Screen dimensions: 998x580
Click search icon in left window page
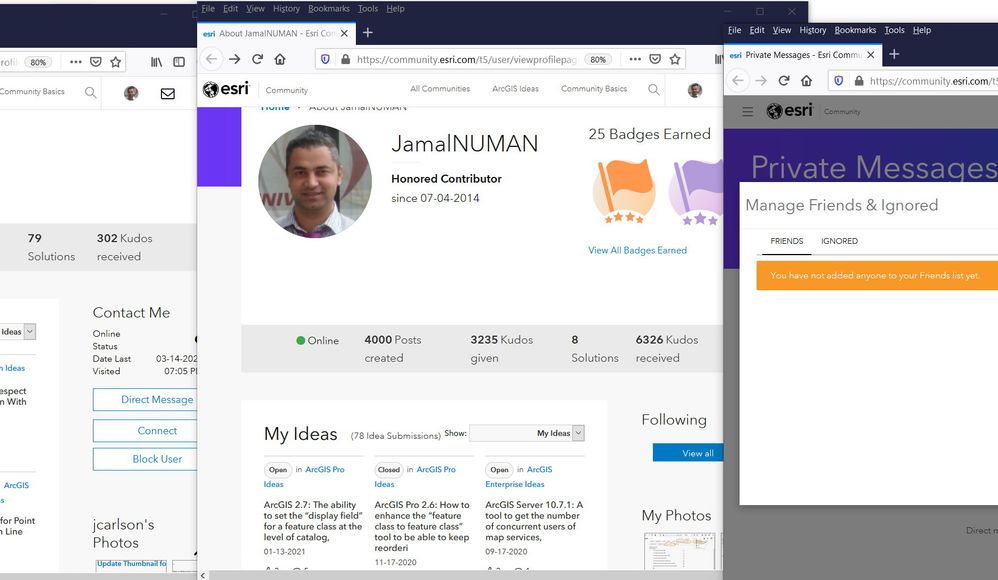pyautogui.click(x=90, y=93)
